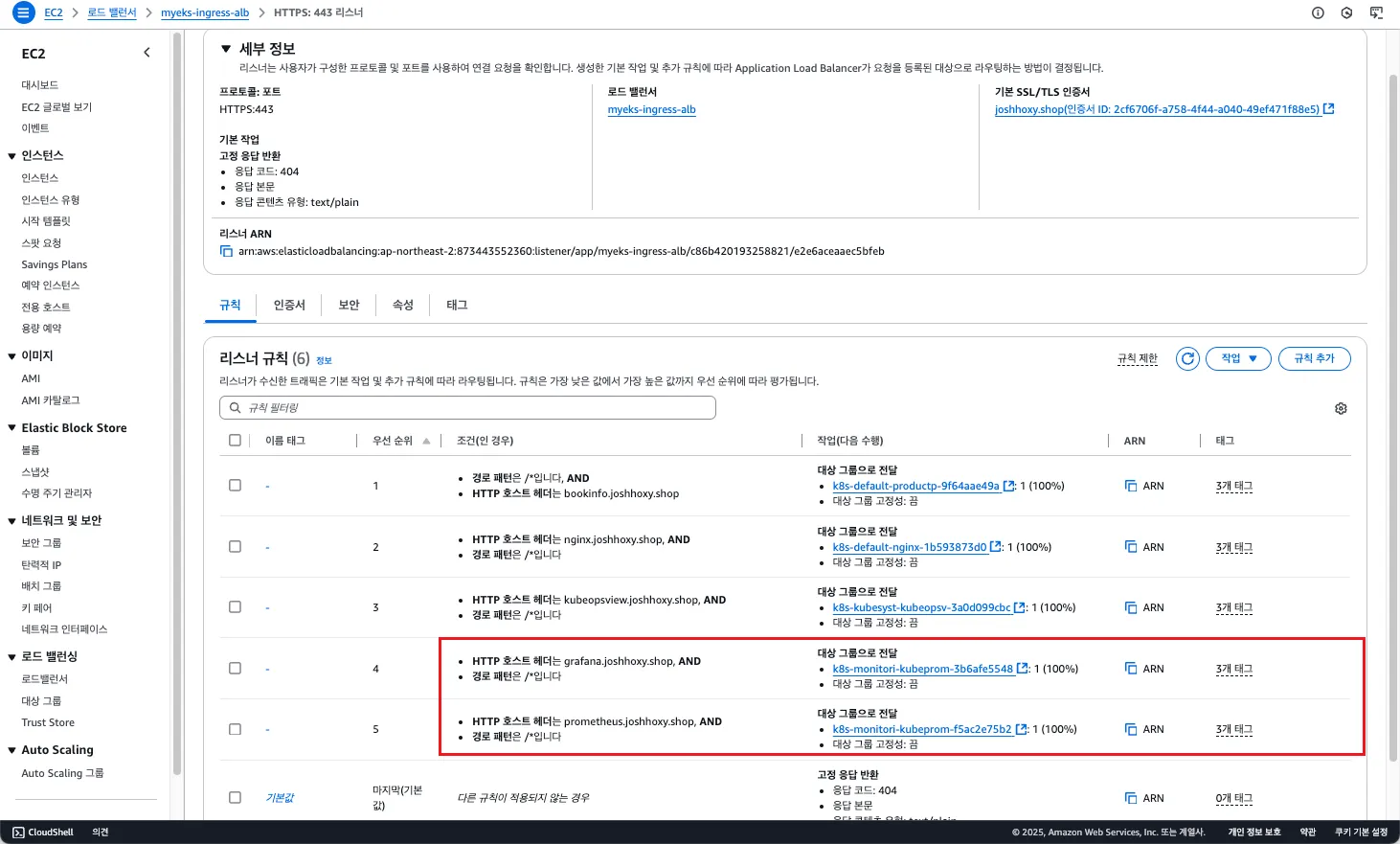Open the AWS services hamburger menu
The width and height of the screenshot is (1400, 844).
[23, 12]
